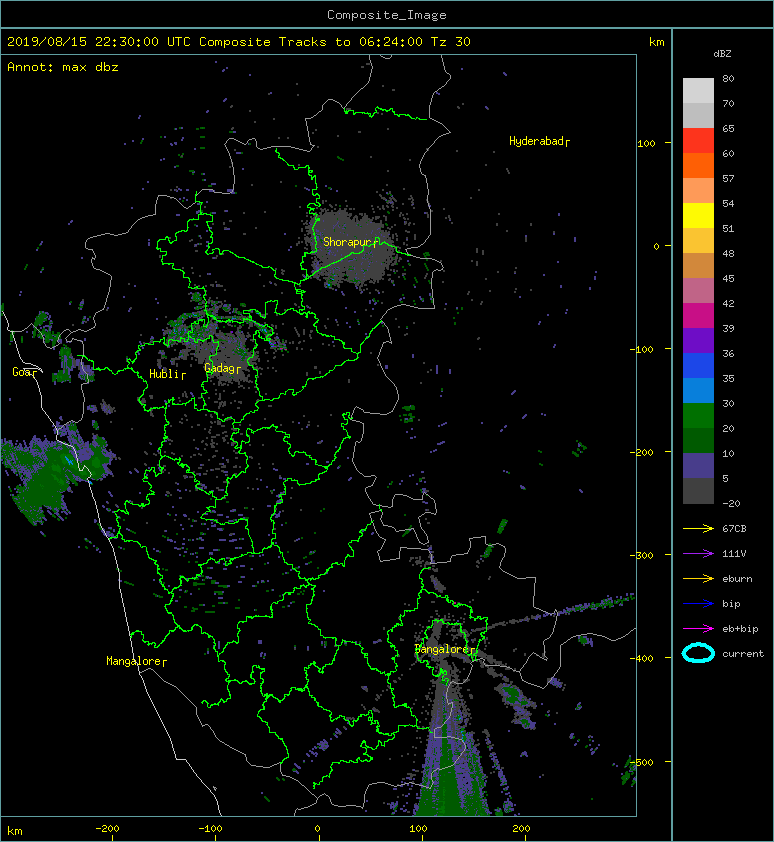Click the dBZ legend heading
This screenshot has height=842, width=774.
pyautogui.click(x=722, y=54)
